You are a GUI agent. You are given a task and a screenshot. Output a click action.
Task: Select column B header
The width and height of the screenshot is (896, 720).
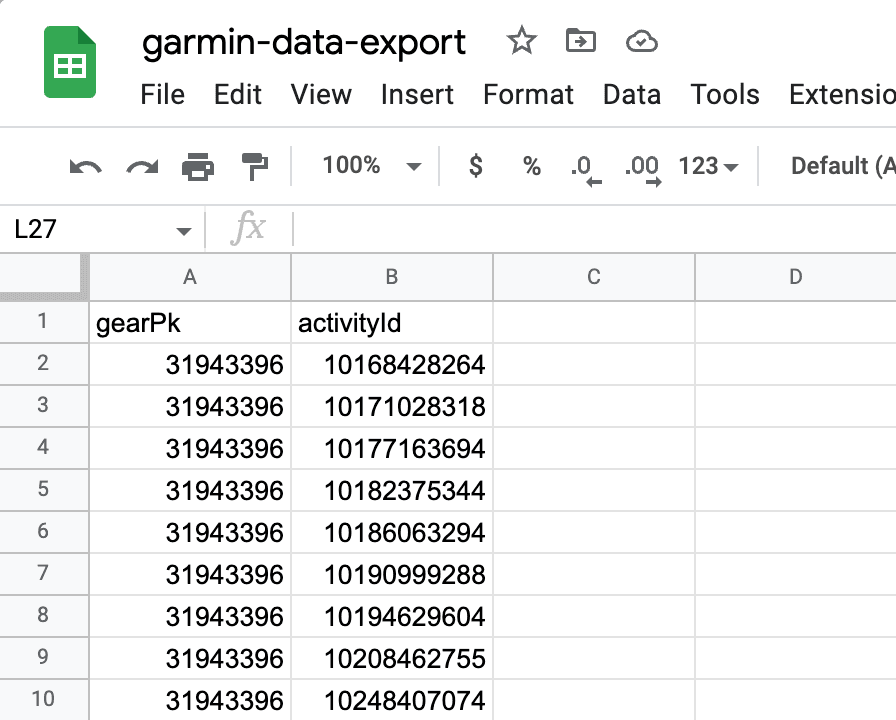click(392, 277)
